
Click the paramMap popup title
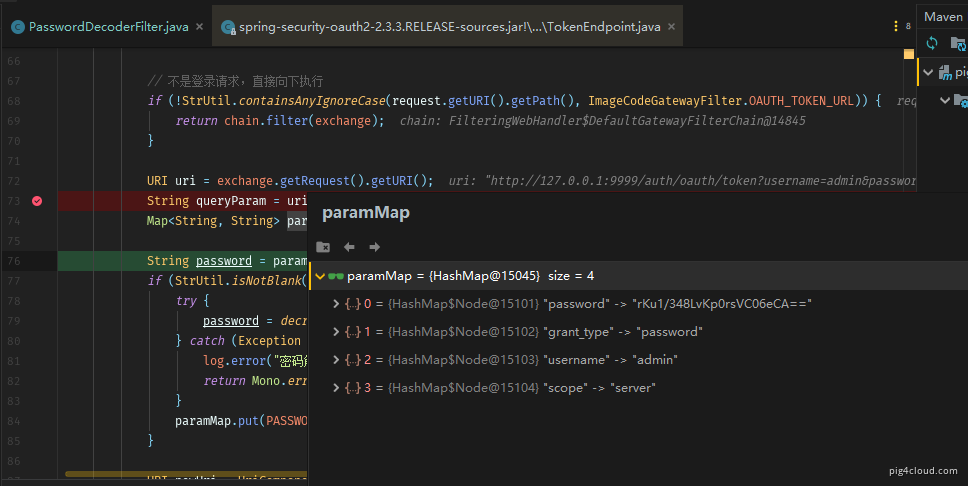point(365,212)
